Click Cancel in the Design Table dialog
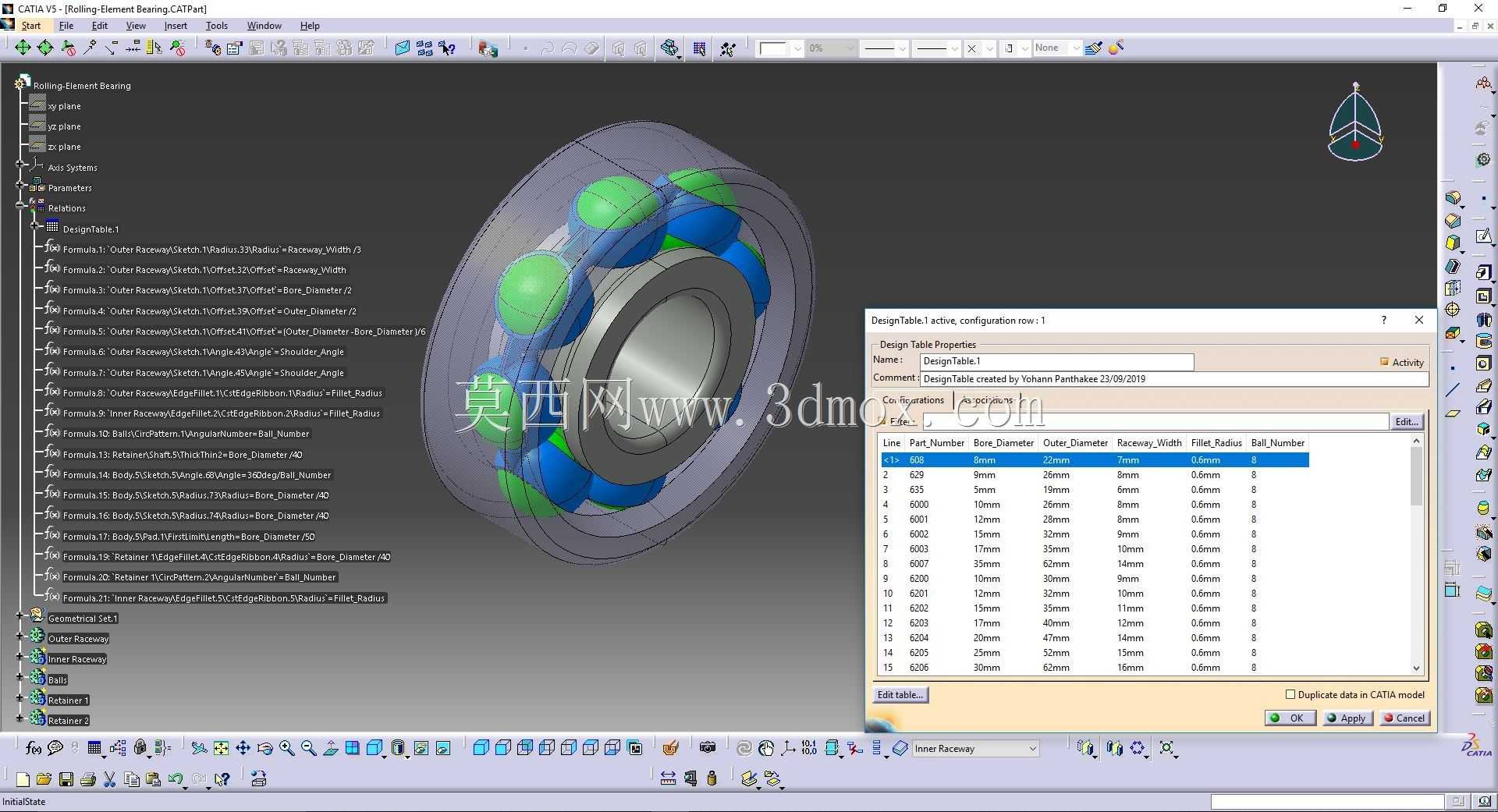The width and height of the screenshot is (1498, 812). click(1404, 718)
